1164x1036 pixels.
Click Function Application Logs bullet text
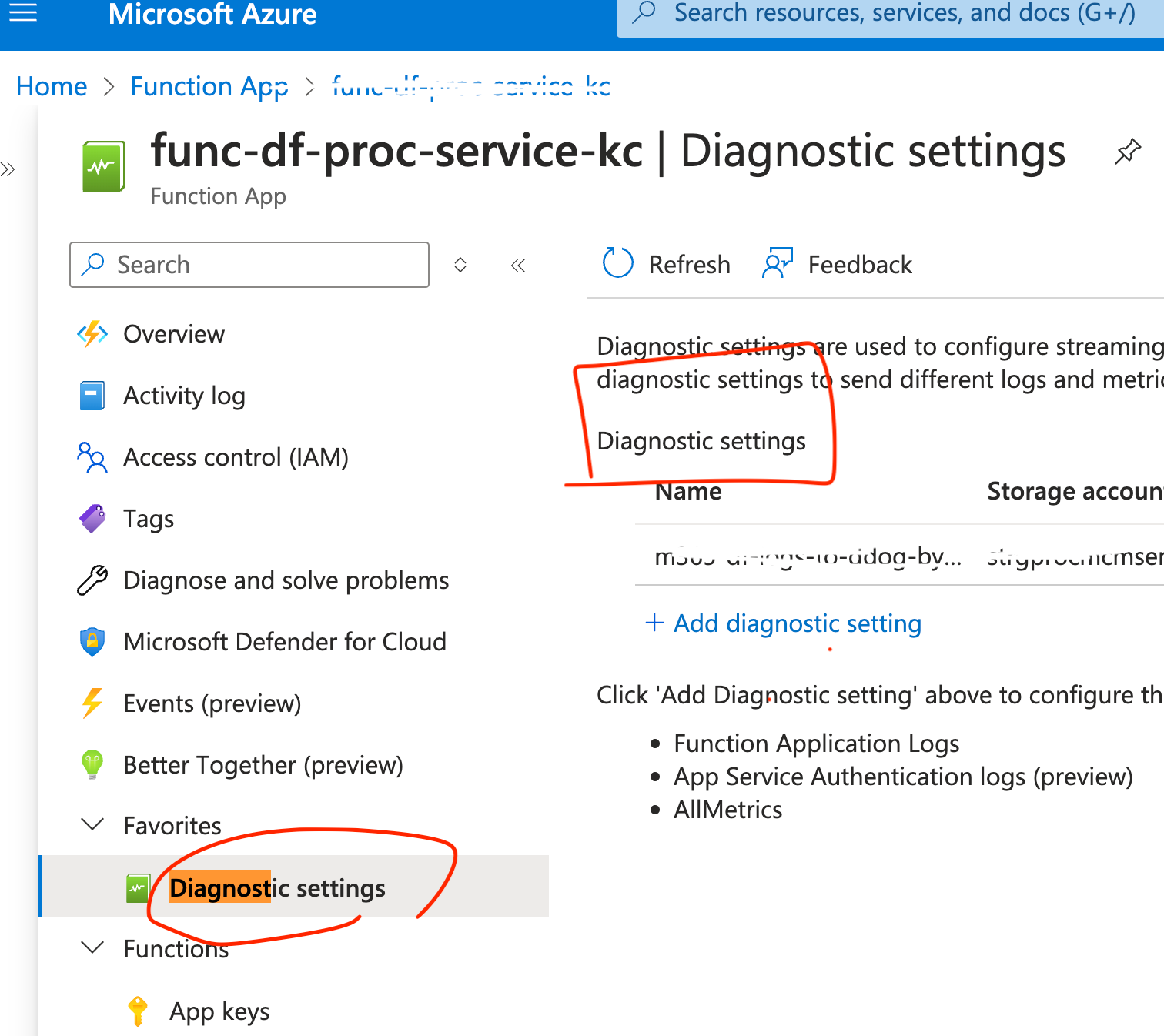point(817,744)
